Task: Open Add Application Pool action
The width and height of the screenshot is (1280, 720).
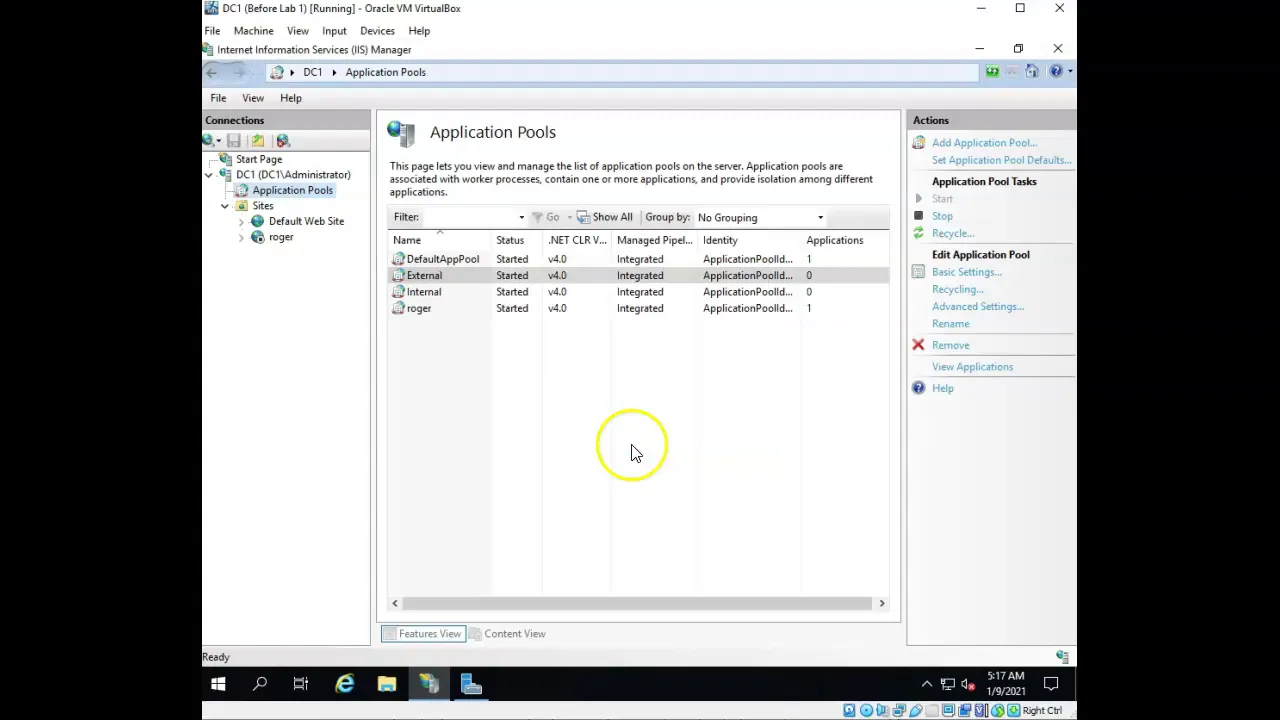Action: [x=984, y=143]
